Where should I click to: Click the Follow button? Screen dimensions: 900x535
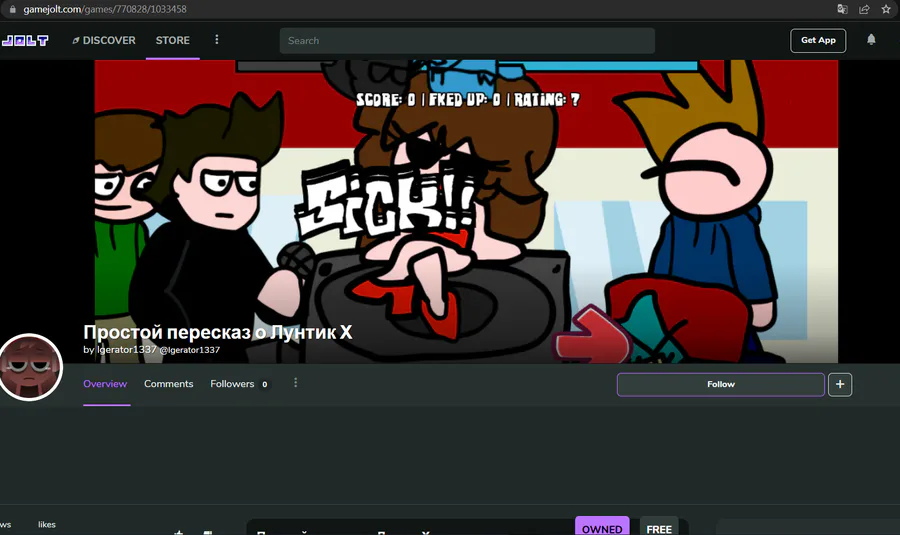click(x=720, y=384)
